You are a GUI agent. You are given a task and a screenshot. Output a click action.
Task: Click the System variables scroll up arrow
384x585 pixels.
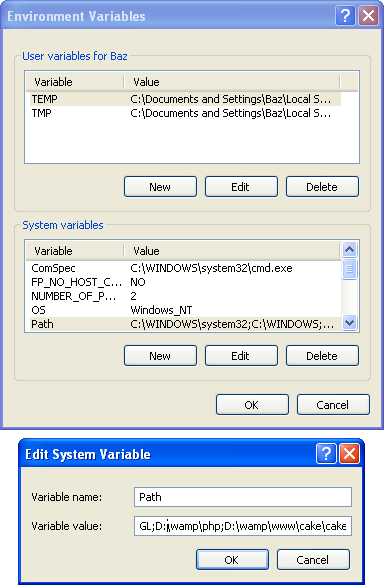[349, 249]
